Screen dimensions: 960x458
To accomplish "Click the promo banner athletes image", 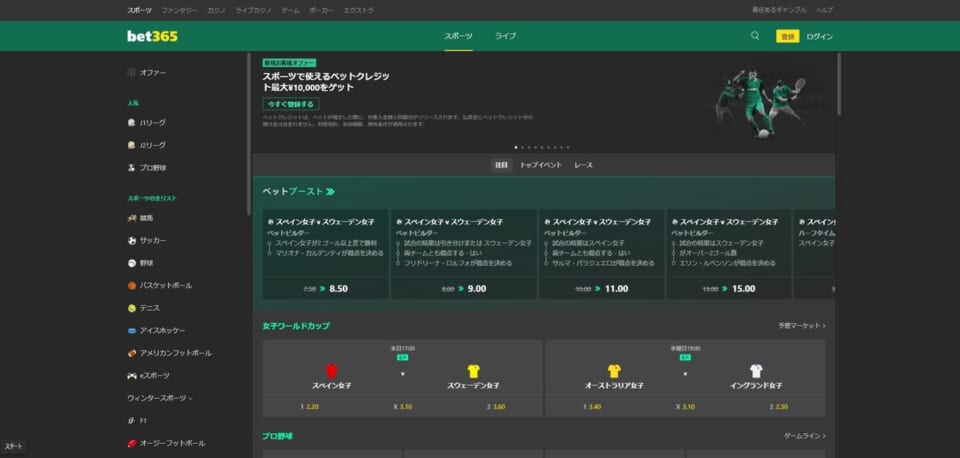I will (x=760, y=102).
